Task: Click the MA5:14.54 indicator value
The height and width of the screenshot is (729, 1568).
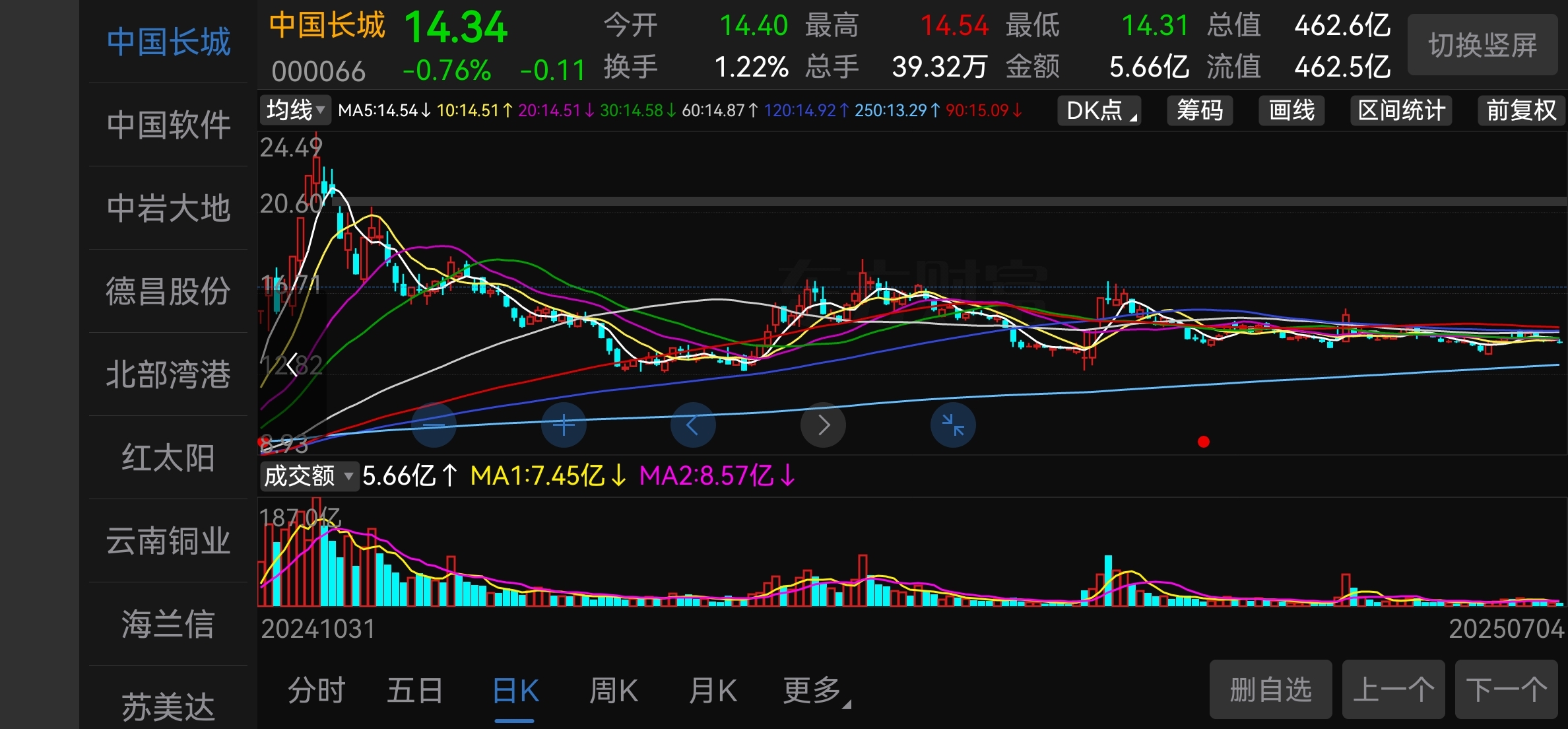Action: (384, 110)
